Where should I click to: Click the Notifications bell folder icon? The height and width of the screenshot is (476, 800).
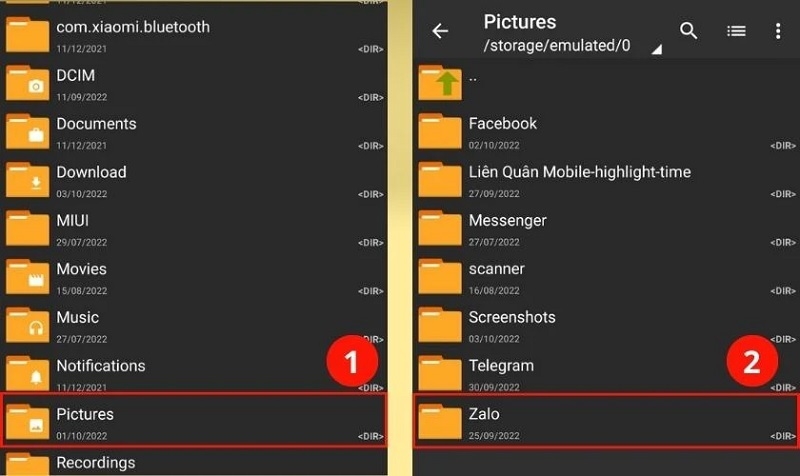[28, 374]
